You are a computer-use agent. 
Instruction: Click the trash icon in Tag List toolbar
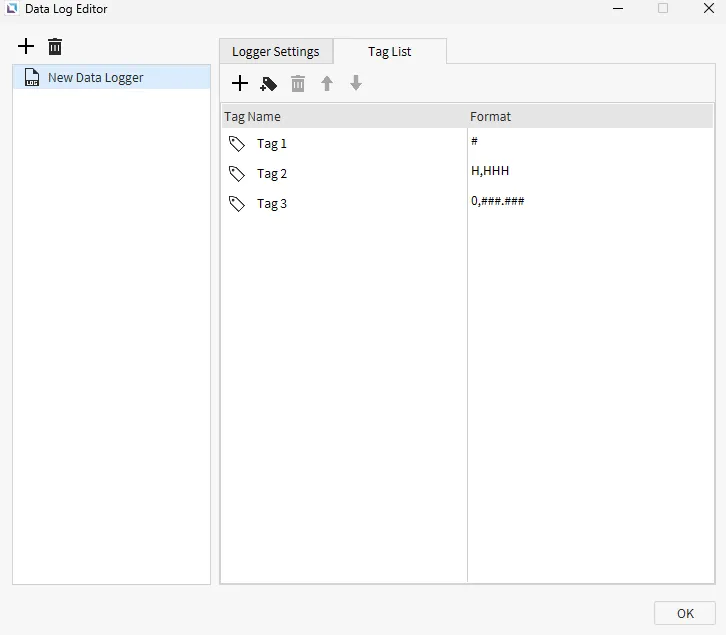point(298,84)
